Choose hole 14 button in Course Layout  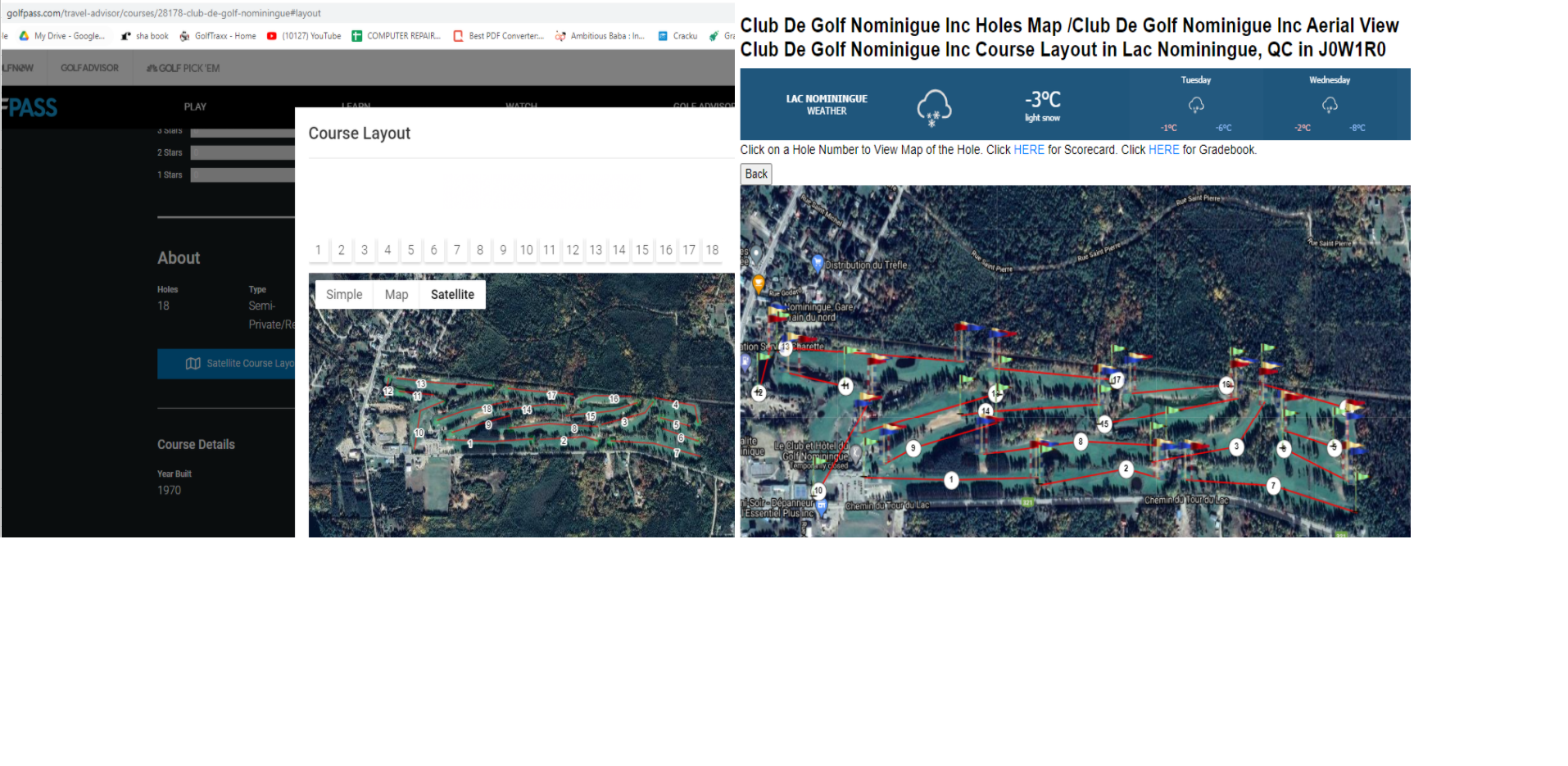point(619,250)
